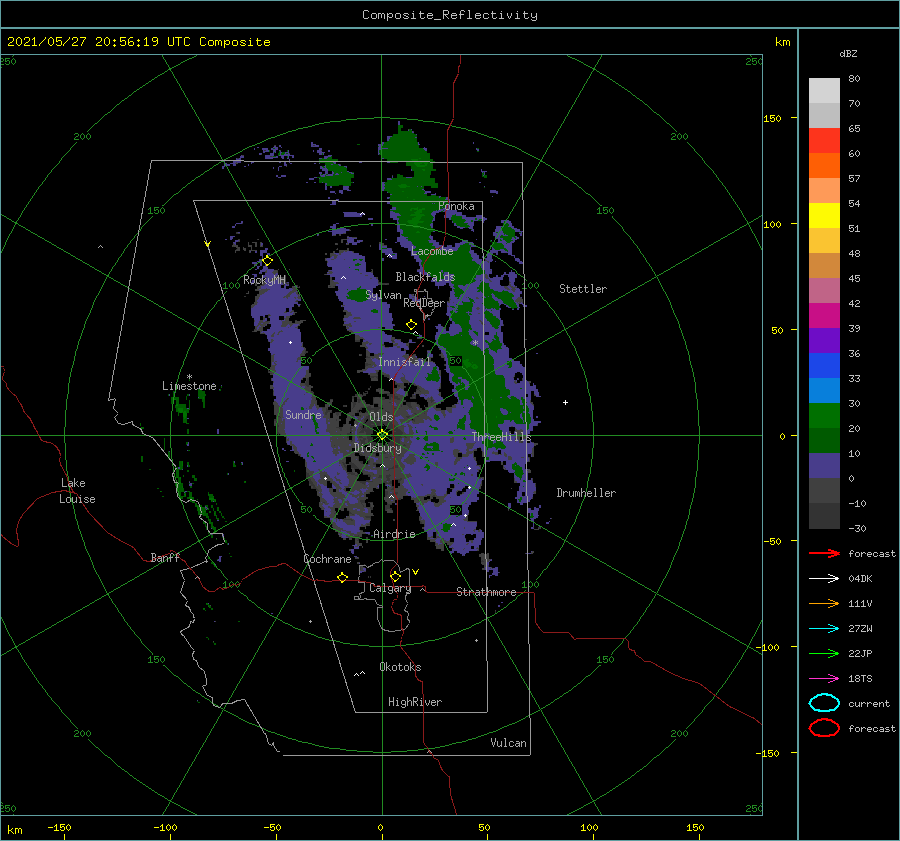Select the magenta 42 dBZ swatch
The height and width of the screenshot is (841, 900).
point(824,315)
